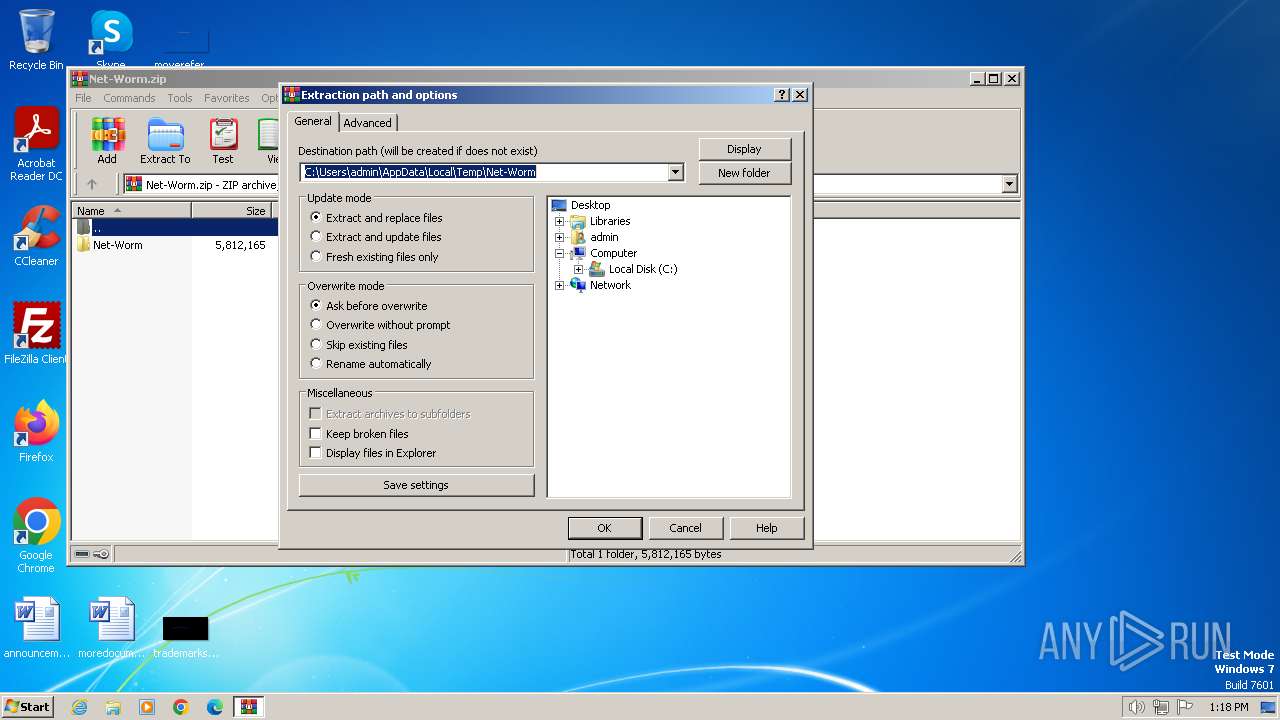Click the 1:18 PM taskbar clock
The width and height of the screenshot is (1280, 720).
coord(1228,707)
